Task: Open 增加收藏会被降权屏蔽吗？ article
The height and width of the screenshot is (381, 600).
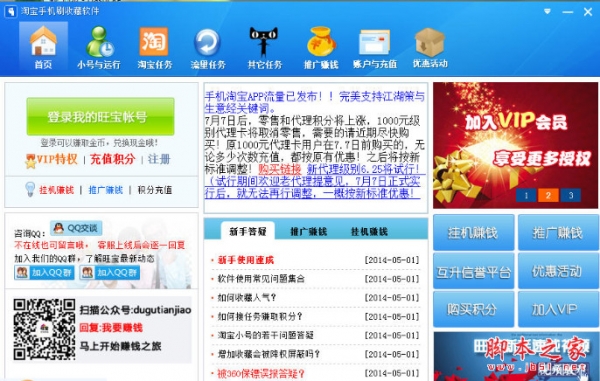Action: pyautogui.click(x=268, y=354)
